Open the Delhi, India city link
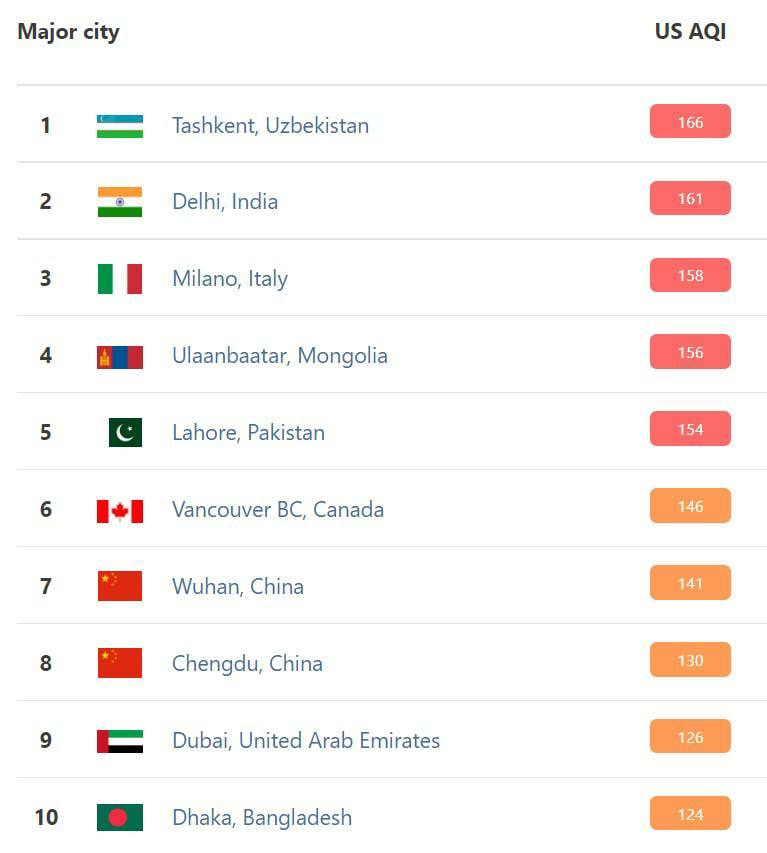This screenshot has height=853, width=767. [225, 202]
